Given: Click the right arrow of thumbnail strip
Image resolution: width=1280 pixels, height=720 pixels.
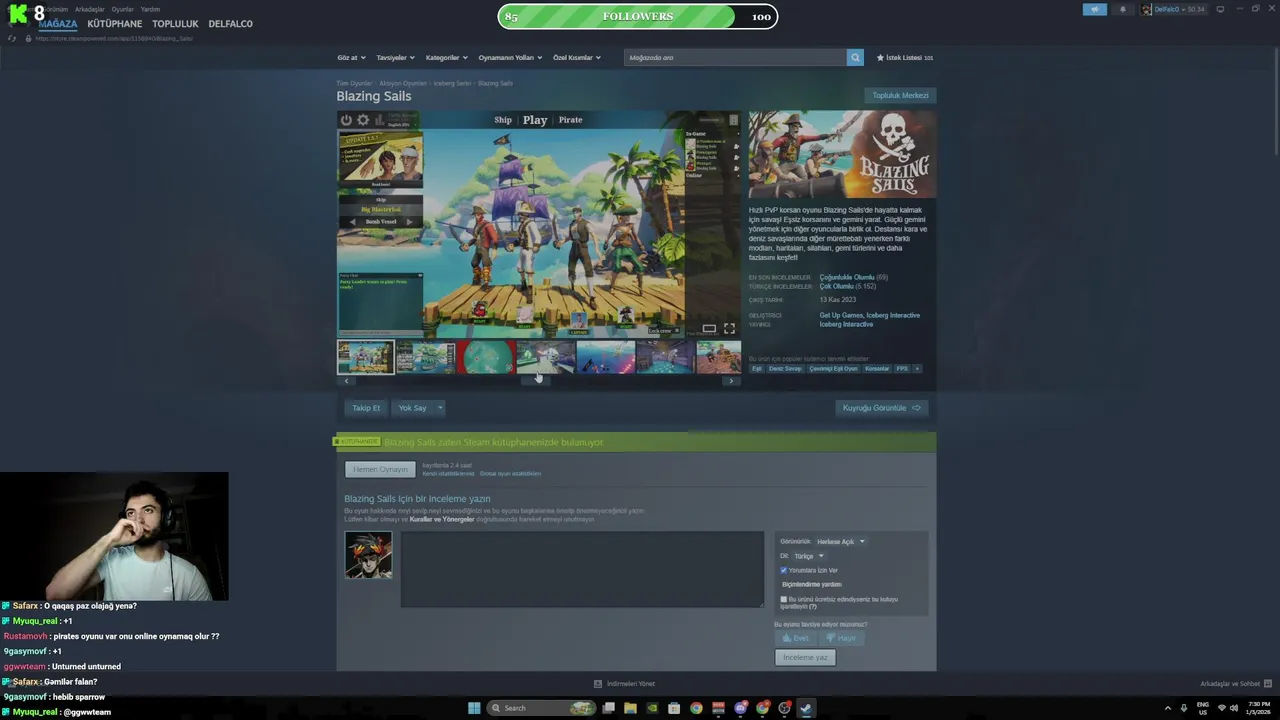Looking at the screenshot, I should coord(731,381).
